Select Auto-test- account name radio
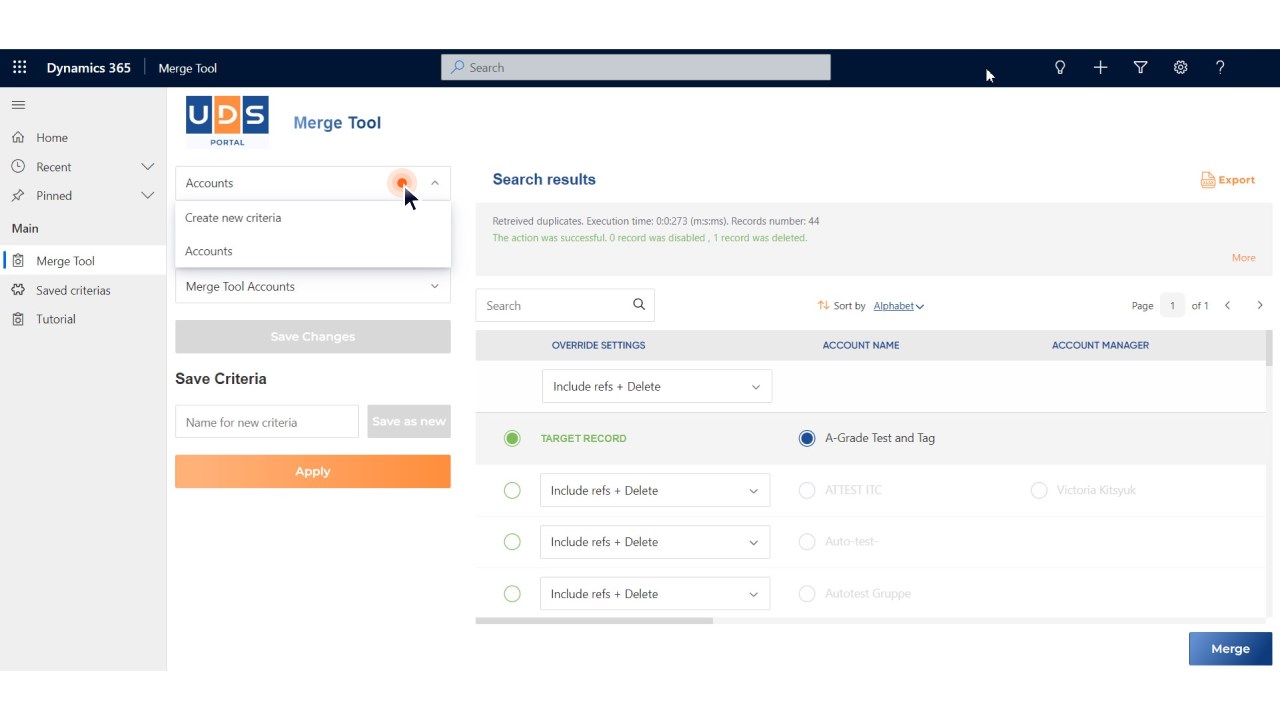Screen dimensions: 1280x720 [x=807, y=542]
